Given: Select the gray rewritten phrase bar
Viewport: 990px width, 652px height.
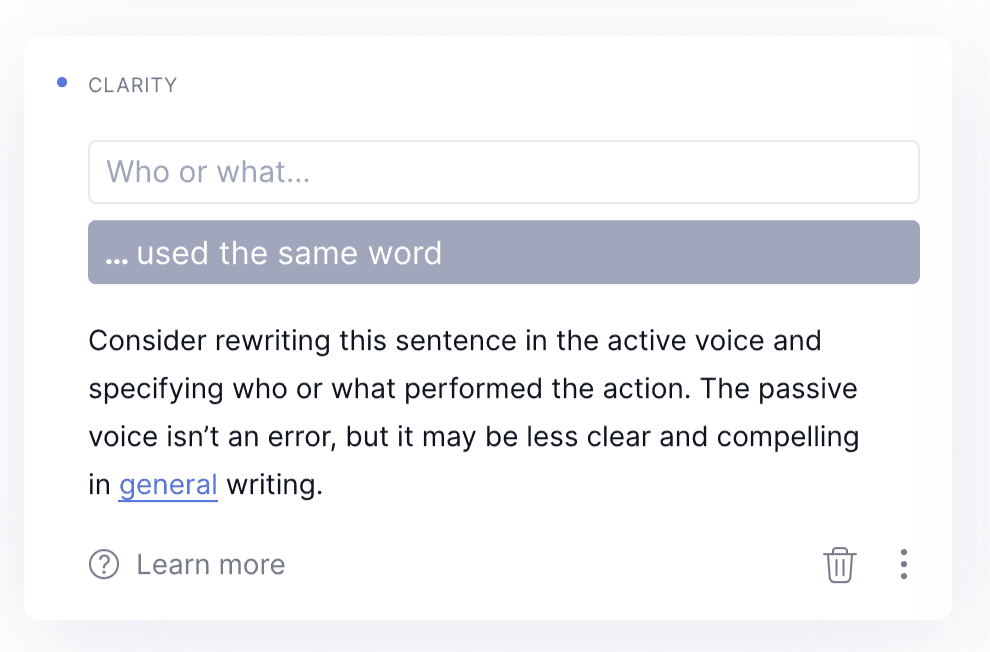Looking at the screenshot, I should (x=503, y=252).
